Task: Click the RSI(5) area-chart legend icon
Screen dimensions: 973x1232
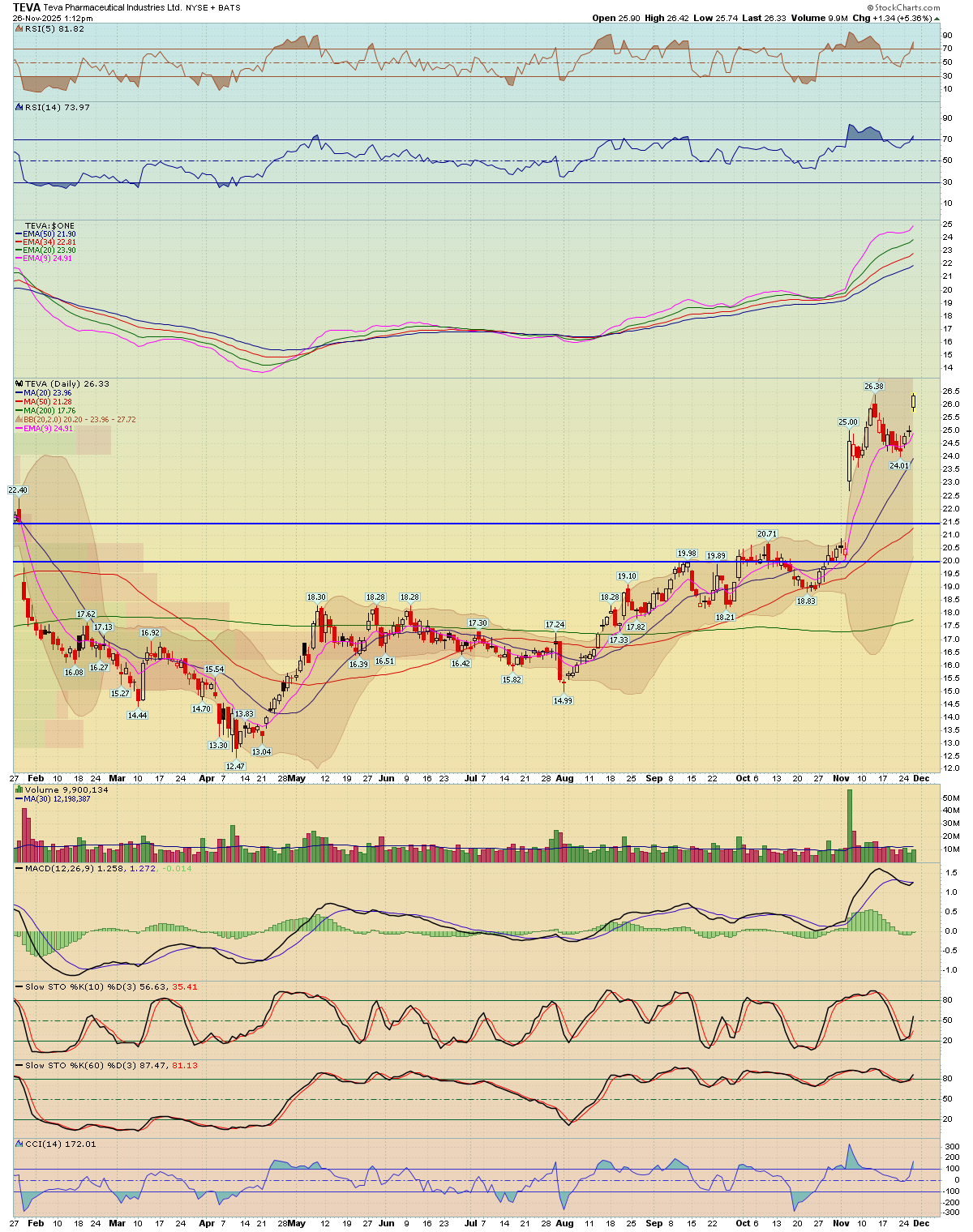Action: 19,28
